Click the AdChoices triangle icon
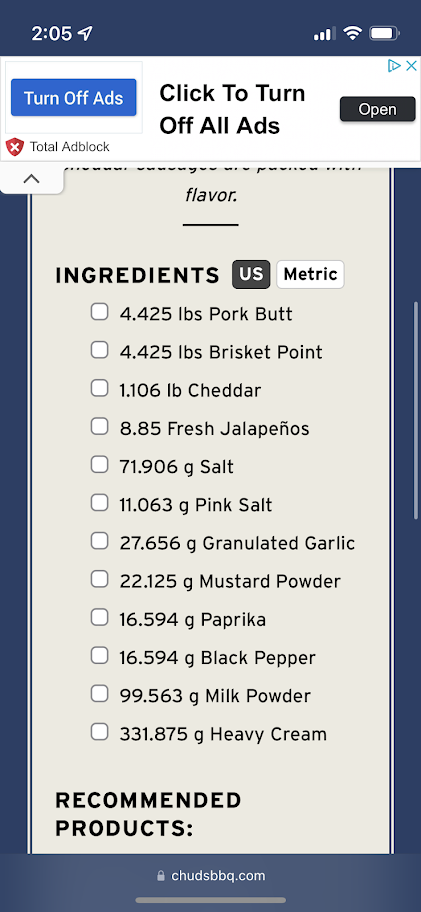 click(394, 66)
